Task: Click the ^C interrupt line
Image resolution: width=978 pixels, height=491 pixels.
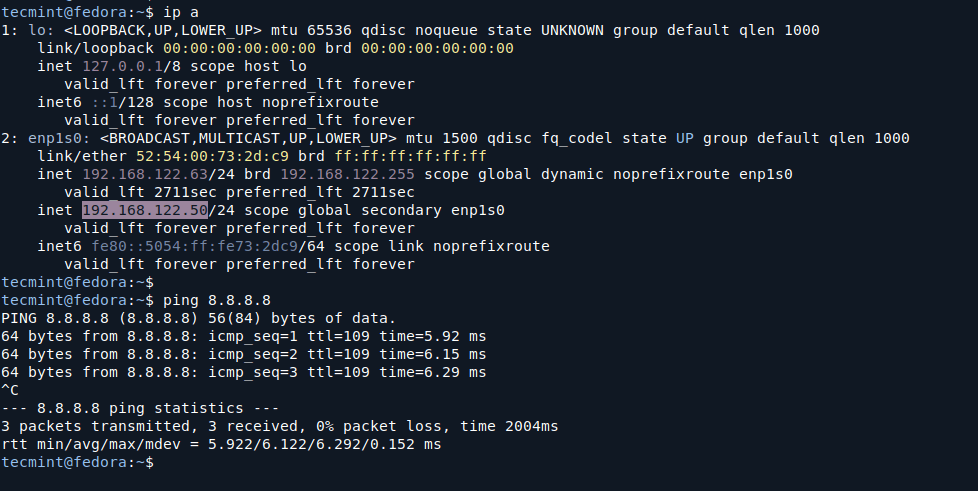Action: (x=11, y=390)
